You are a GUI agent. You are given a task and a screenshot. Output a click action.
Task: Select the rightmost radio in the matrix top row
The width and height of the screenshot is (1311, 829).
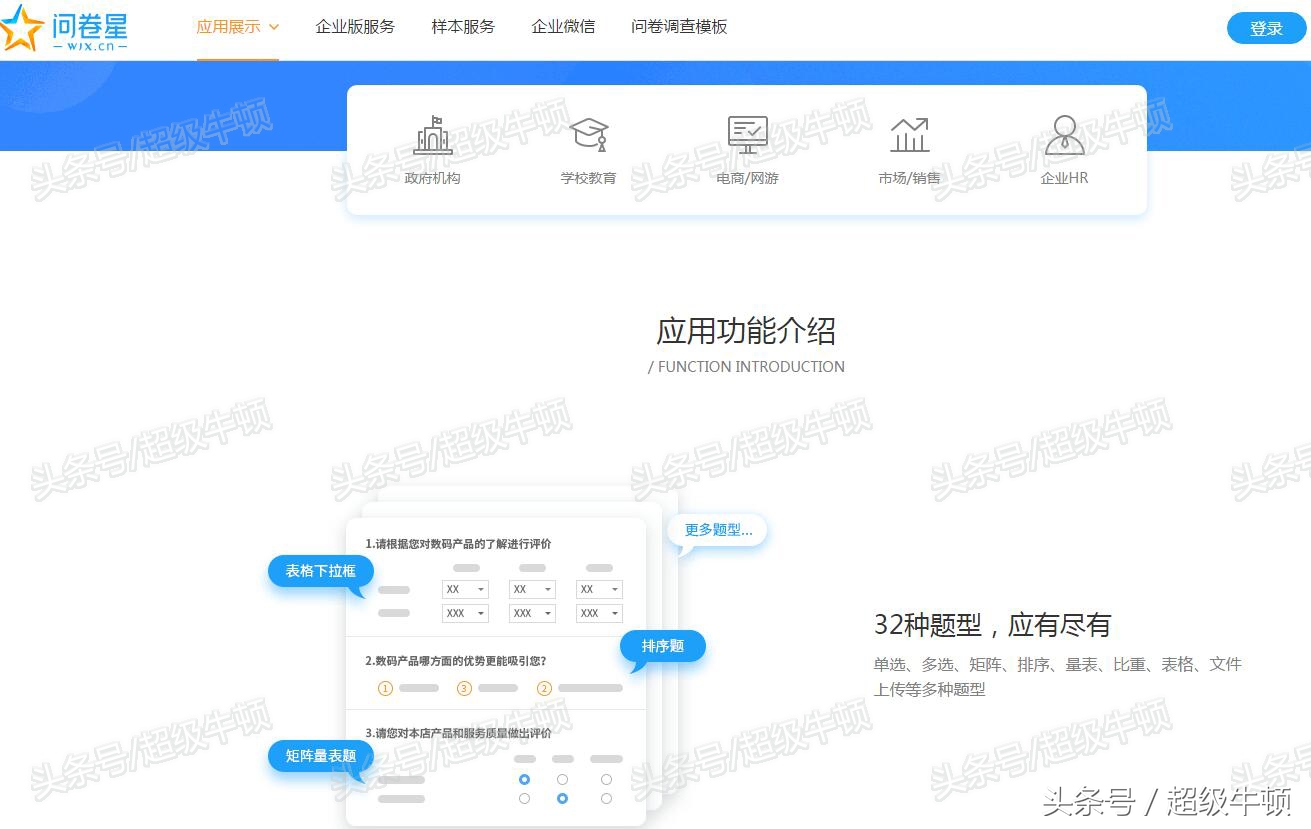pos(605,780)
